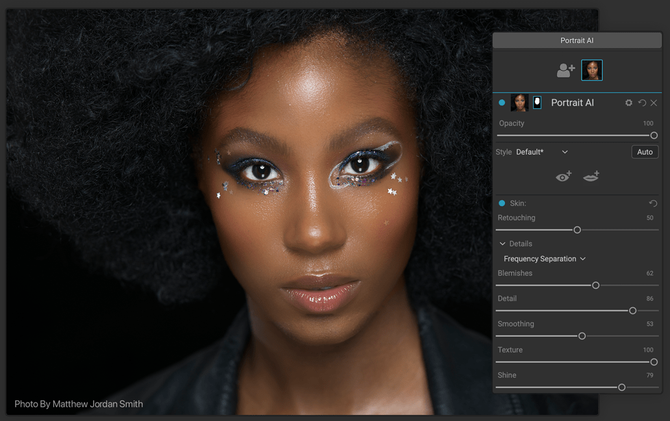
Task: Reset the Skin section settings
Action: (653, 203)
